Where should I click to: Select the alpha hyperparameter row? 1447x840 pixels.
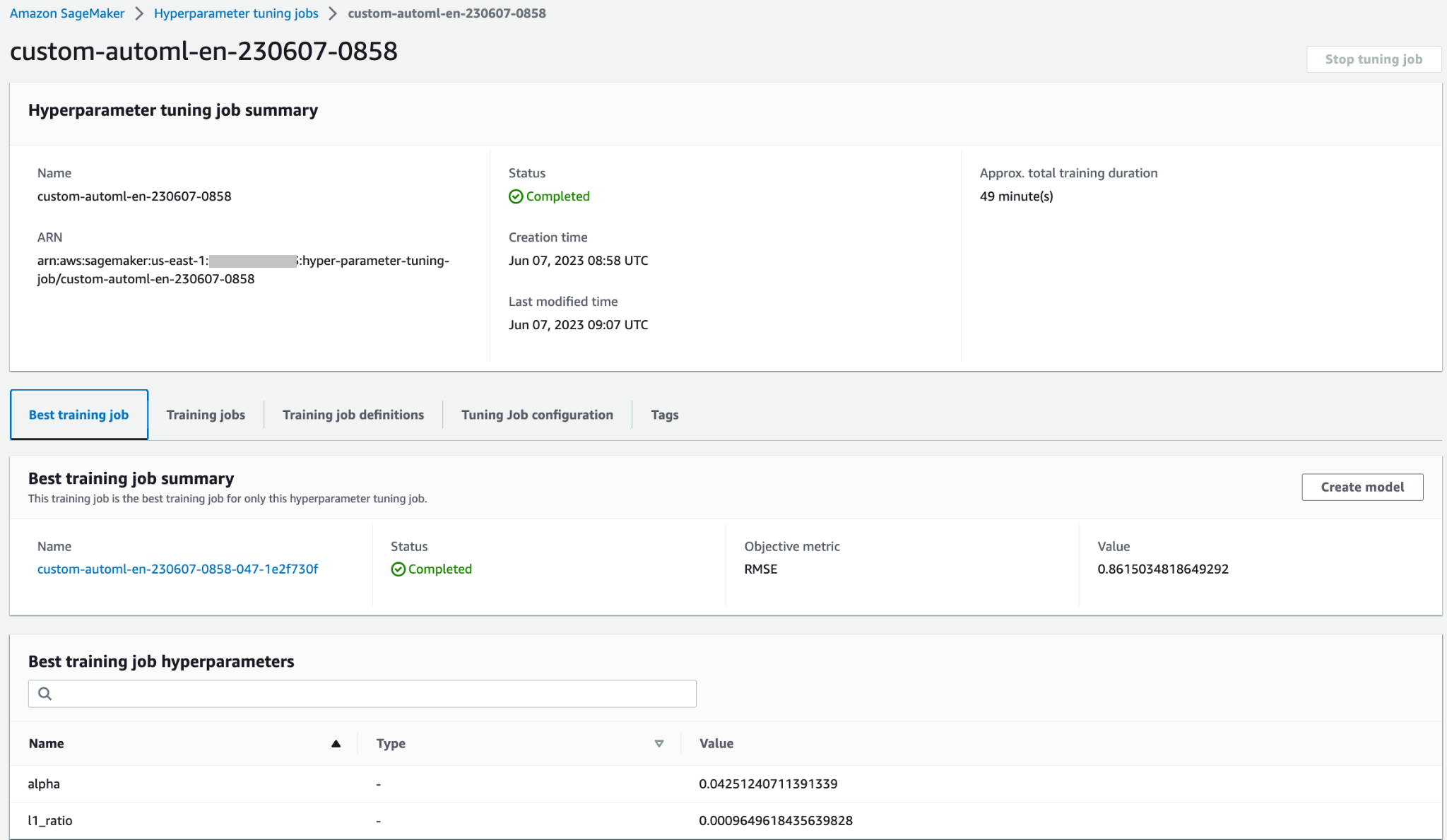coord(44,783)
